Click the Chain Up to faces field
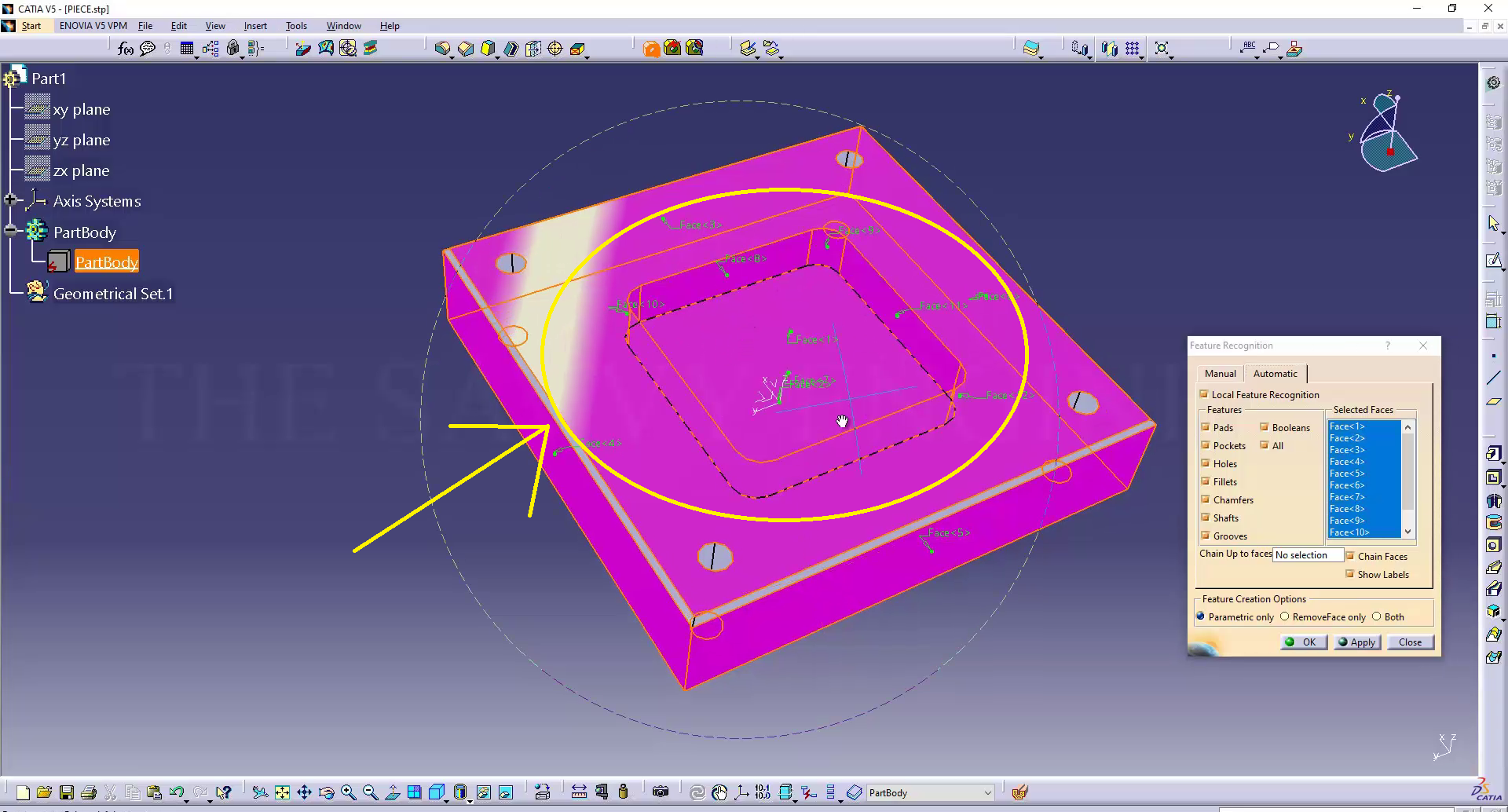The height and width of the screenshot is (812, 1508). [1307, 555]
